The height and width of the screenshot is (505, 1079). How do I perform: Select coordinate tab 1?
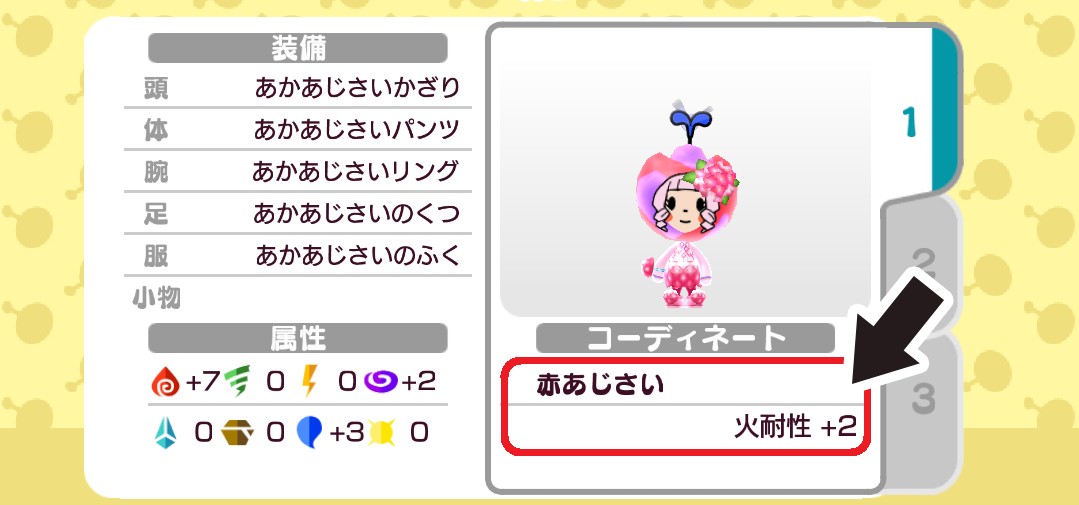pyautogui.click(x=911, y=122)
